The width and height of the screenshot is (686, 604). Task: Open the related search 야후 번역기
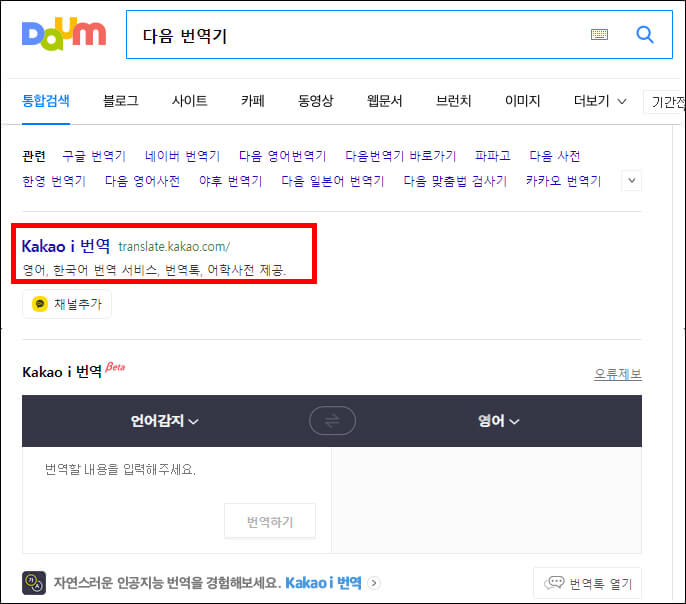point(231,181)
